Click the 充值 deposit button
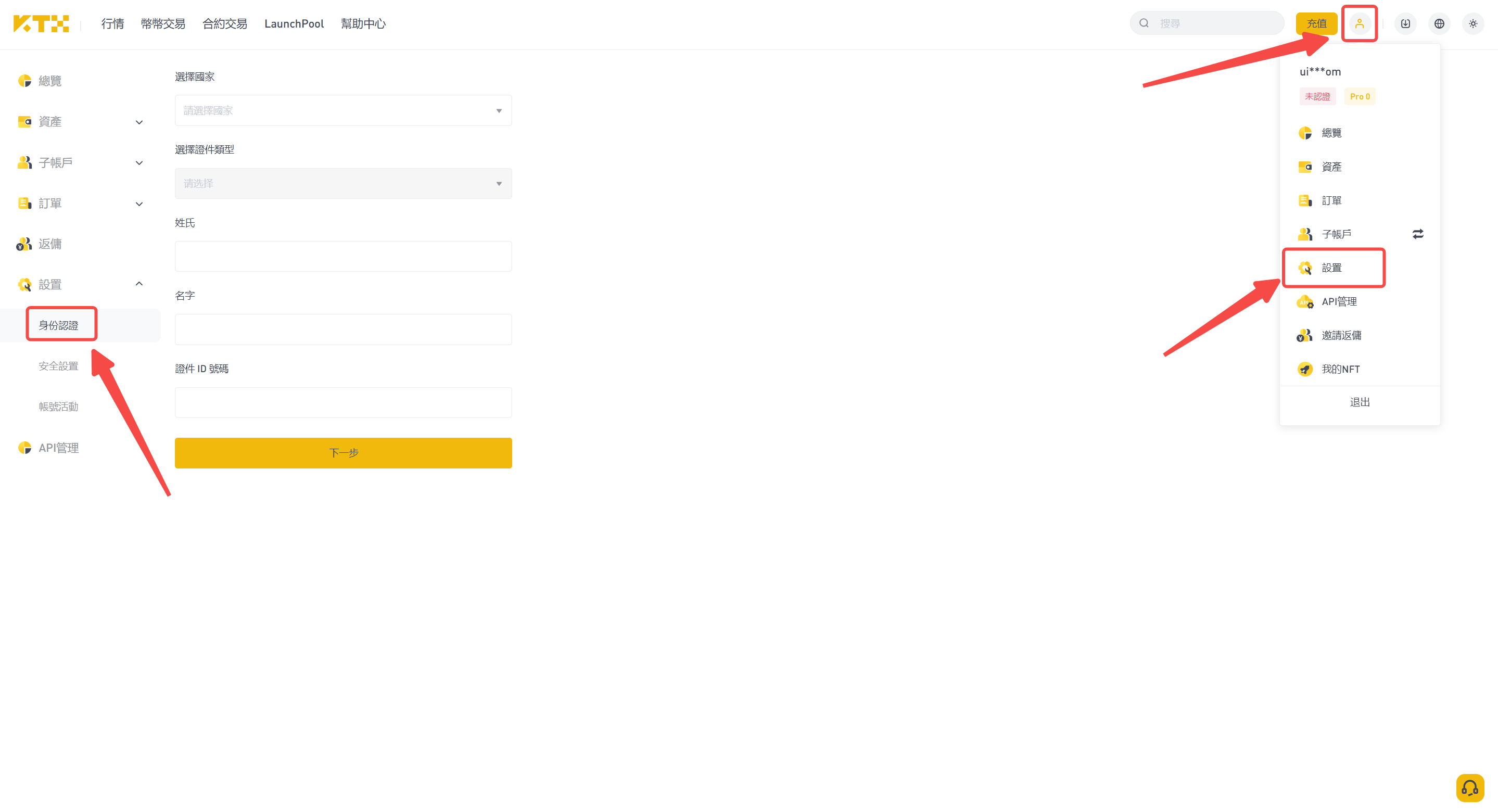 click(1316, 23)
